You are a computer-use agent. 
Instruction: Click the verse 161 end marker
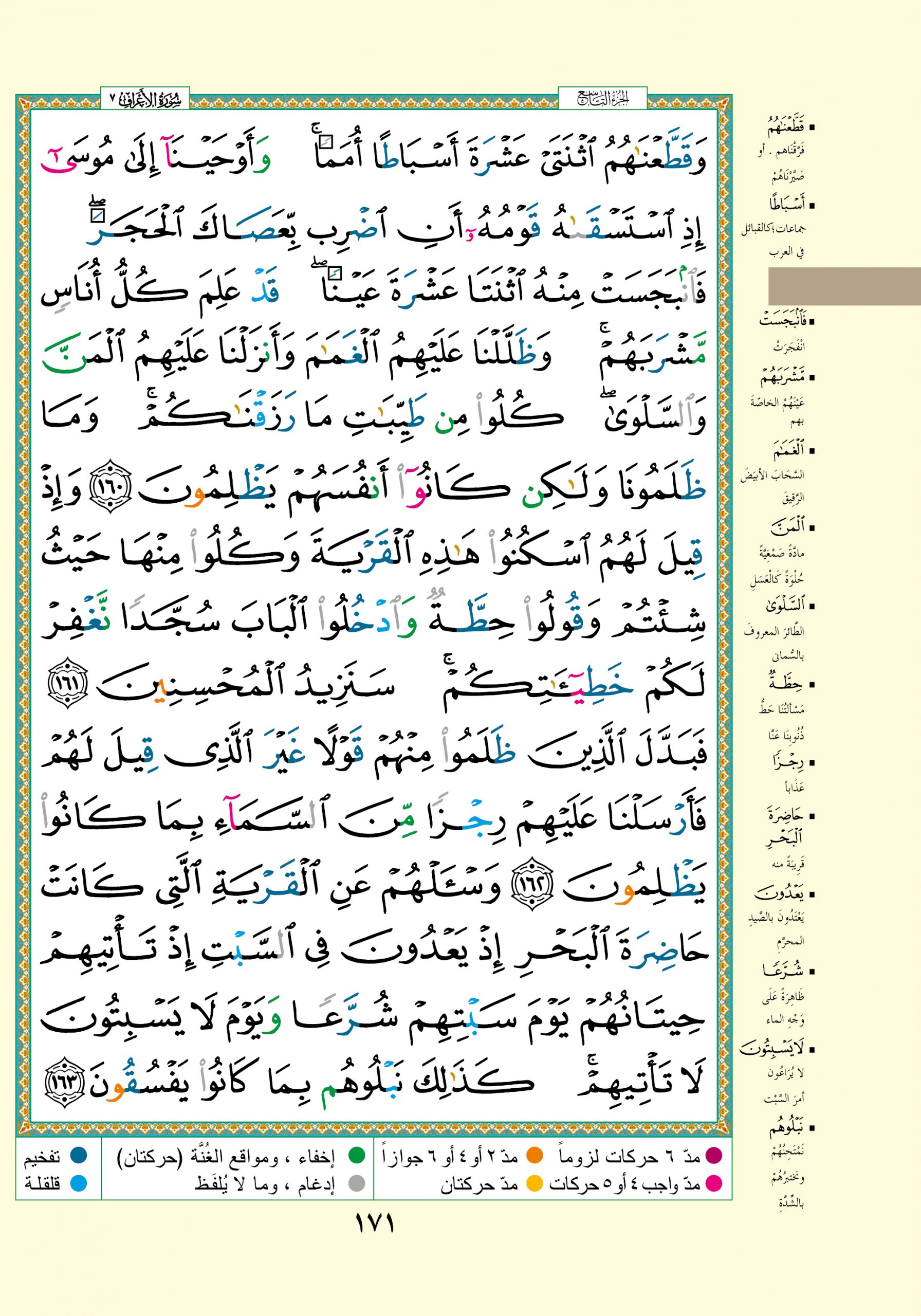[x=67, y=683]
